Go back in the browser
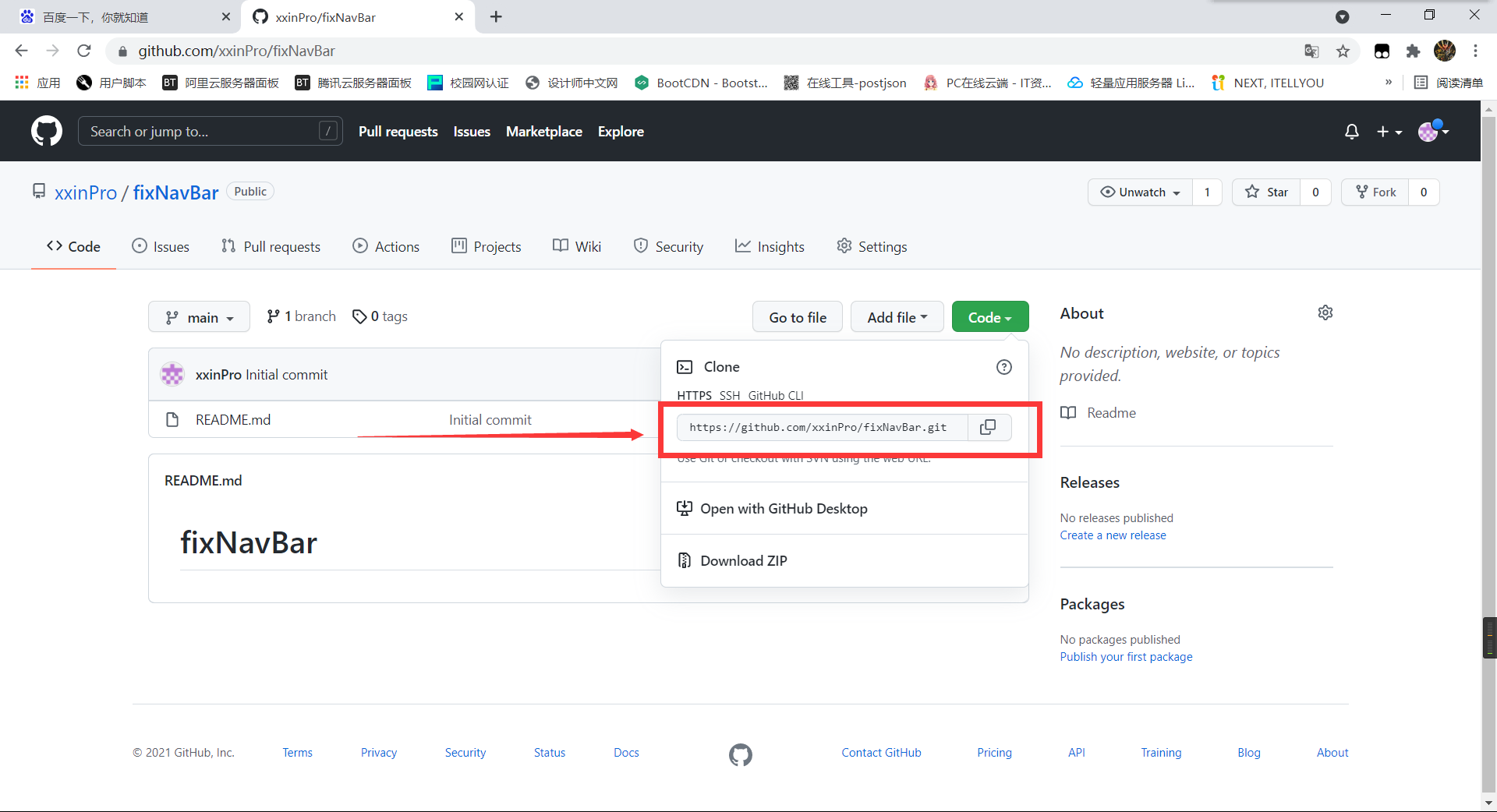The image size is (1497, 812). point(21,51)
